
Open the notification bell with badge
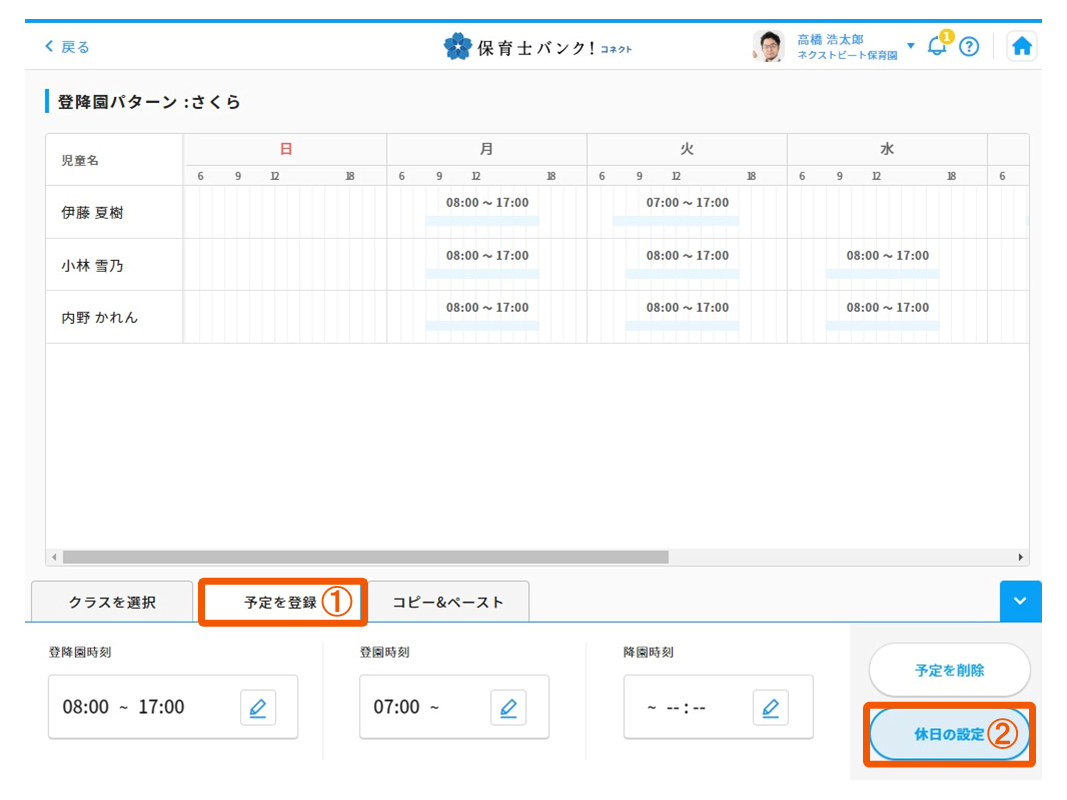[937, 45]
